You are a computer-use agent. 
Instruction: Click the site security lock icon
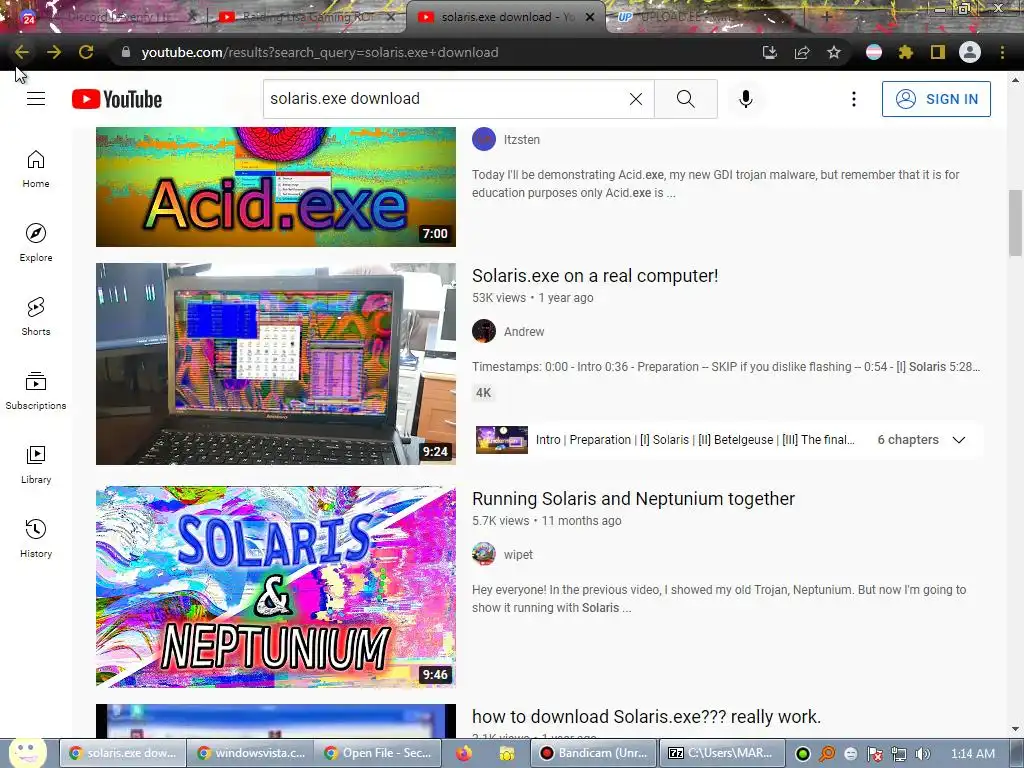(126, 52)
